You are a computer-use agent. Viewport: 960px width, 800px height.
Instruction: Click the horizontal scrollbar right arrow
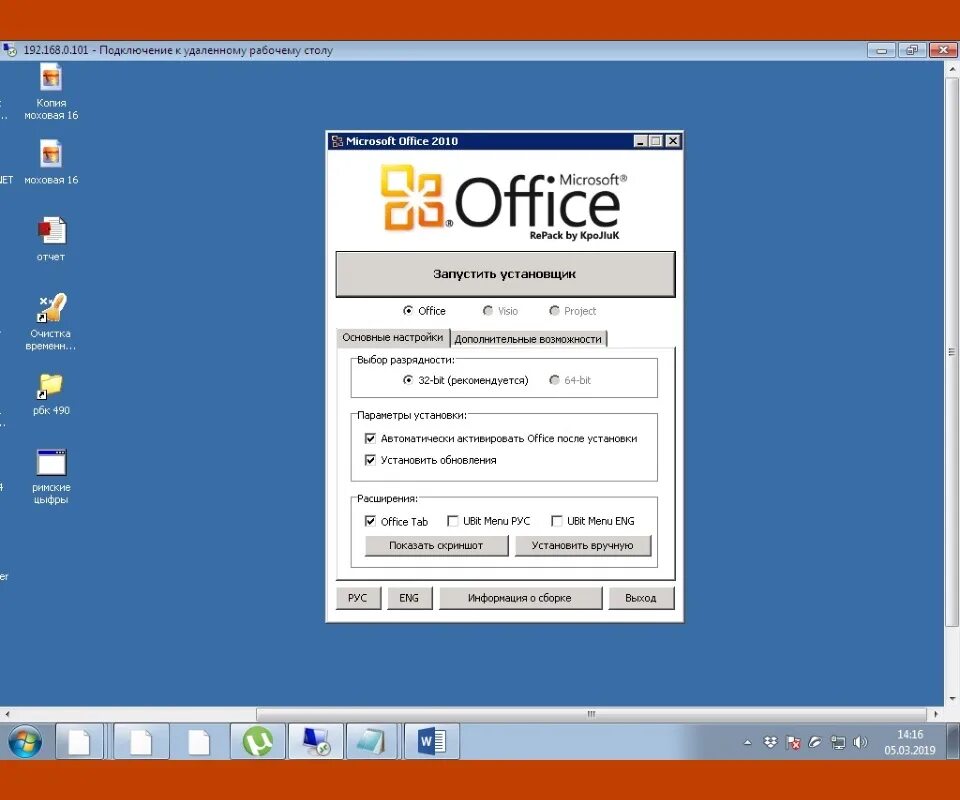click(936, 714)
